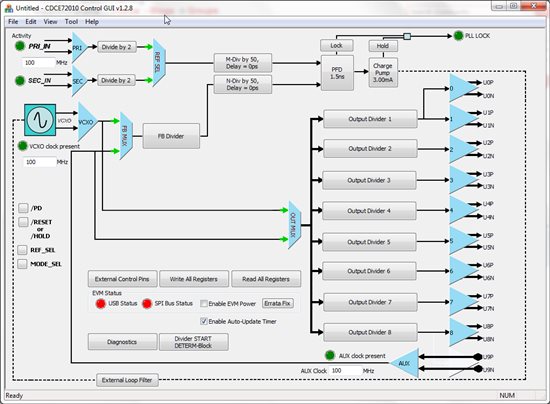Click the PLL LOCK green indicator
The width and height of the screenshot is (550, 404).
pyautogui.click(x=458, y=36)
